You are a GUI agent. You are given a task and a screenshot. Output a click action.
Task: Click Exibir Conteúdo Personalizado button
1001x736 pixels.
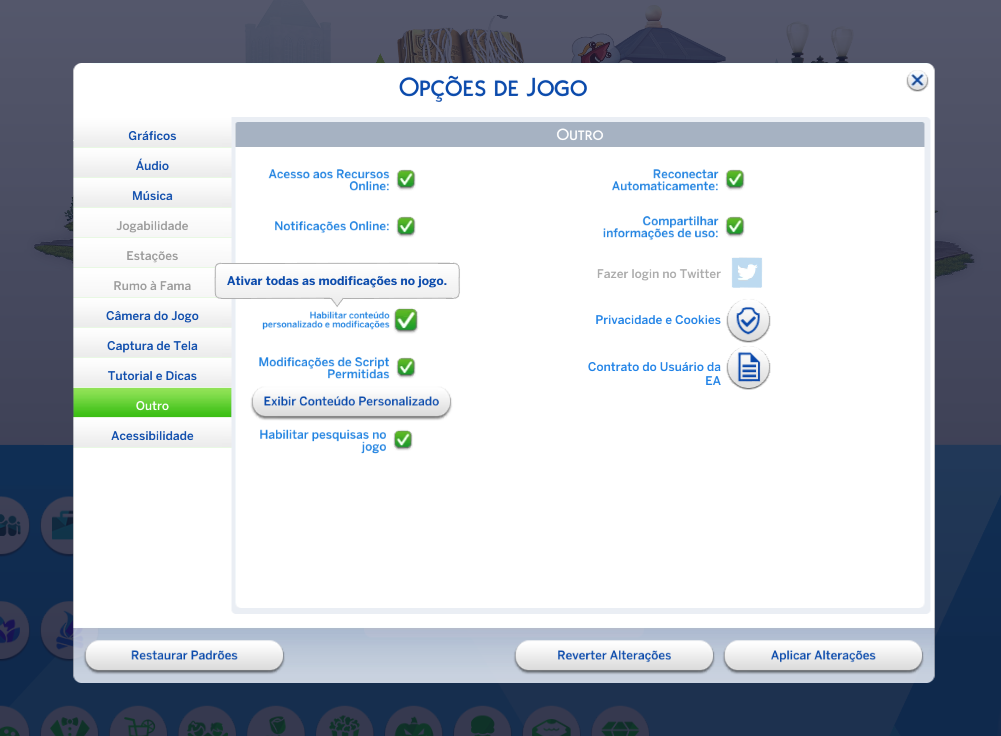click(351, 402)
